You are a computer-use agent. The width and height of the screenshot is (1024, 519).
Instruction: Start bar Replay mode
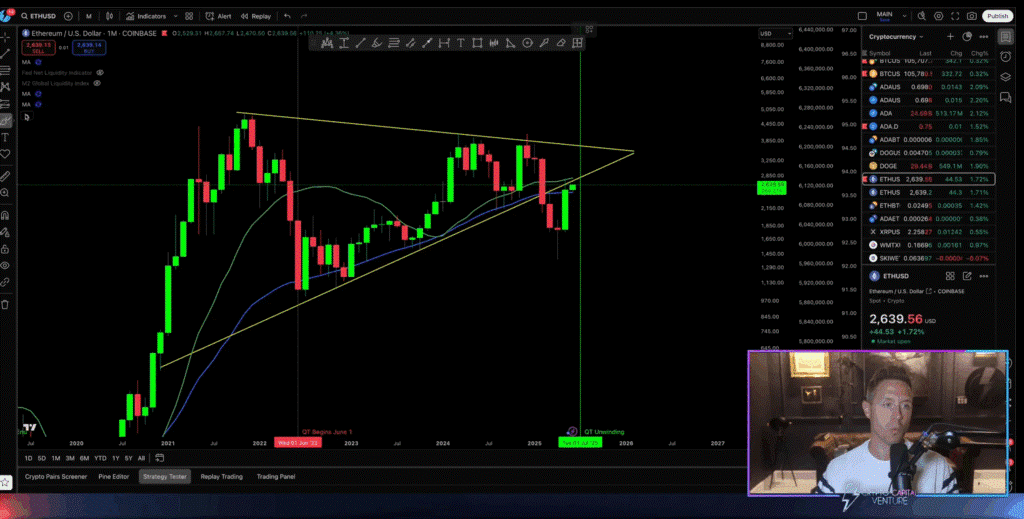click(255, 16)
